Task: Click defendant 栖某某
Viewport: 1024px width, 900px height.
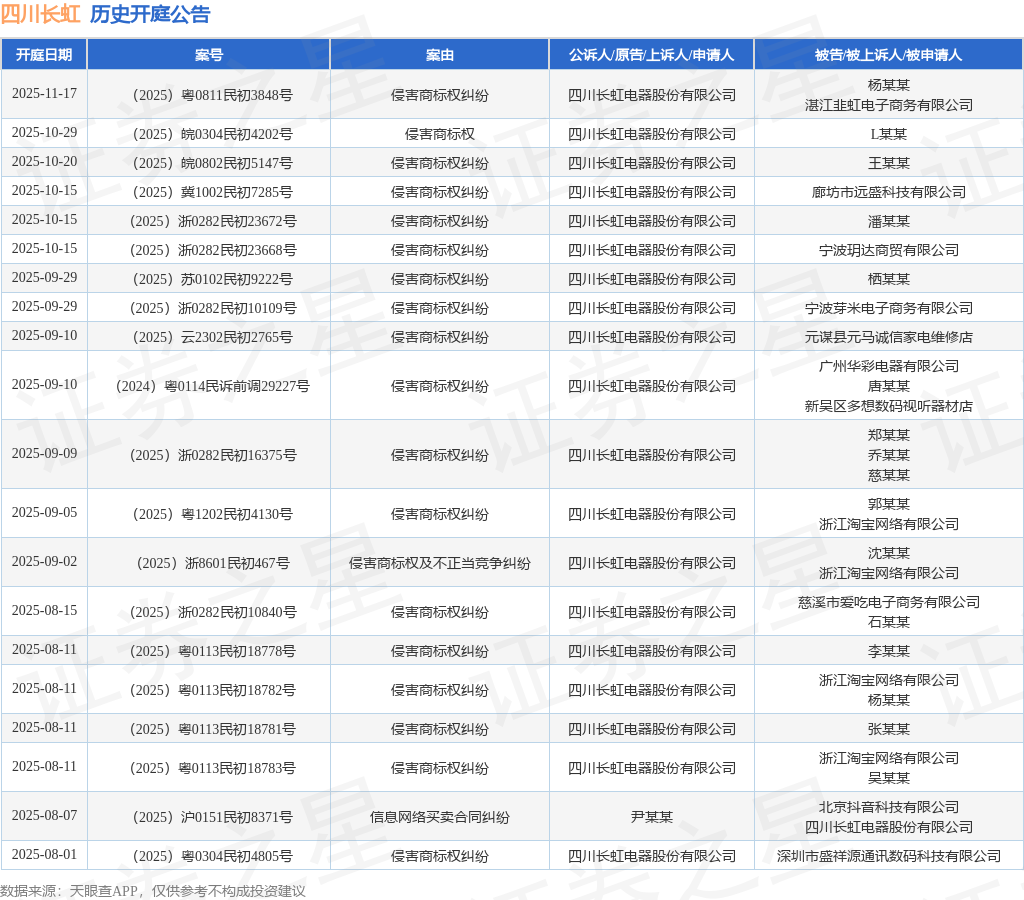Action: pyautogui.click(x=889, y=280)
